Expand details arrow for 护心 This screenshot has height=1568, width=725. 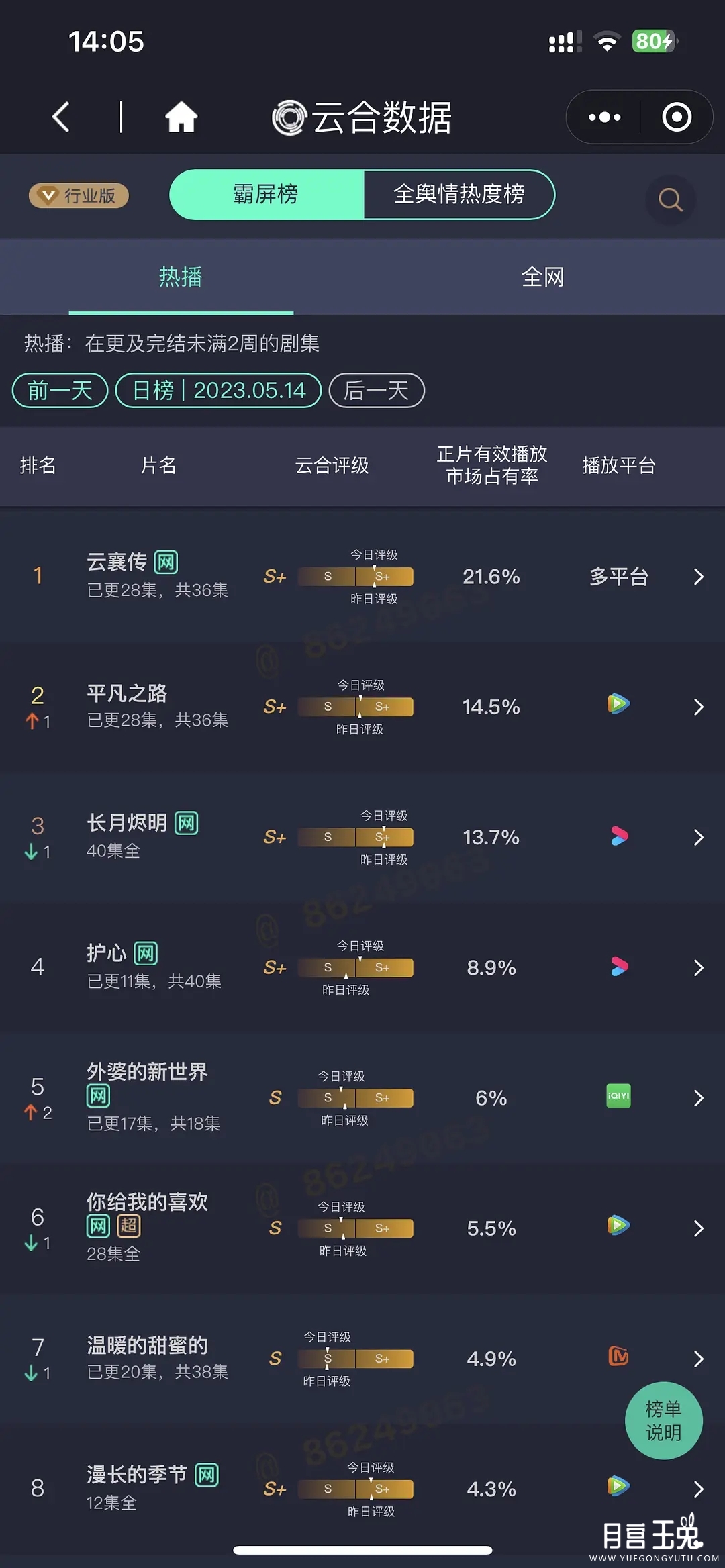click(698, 967)
